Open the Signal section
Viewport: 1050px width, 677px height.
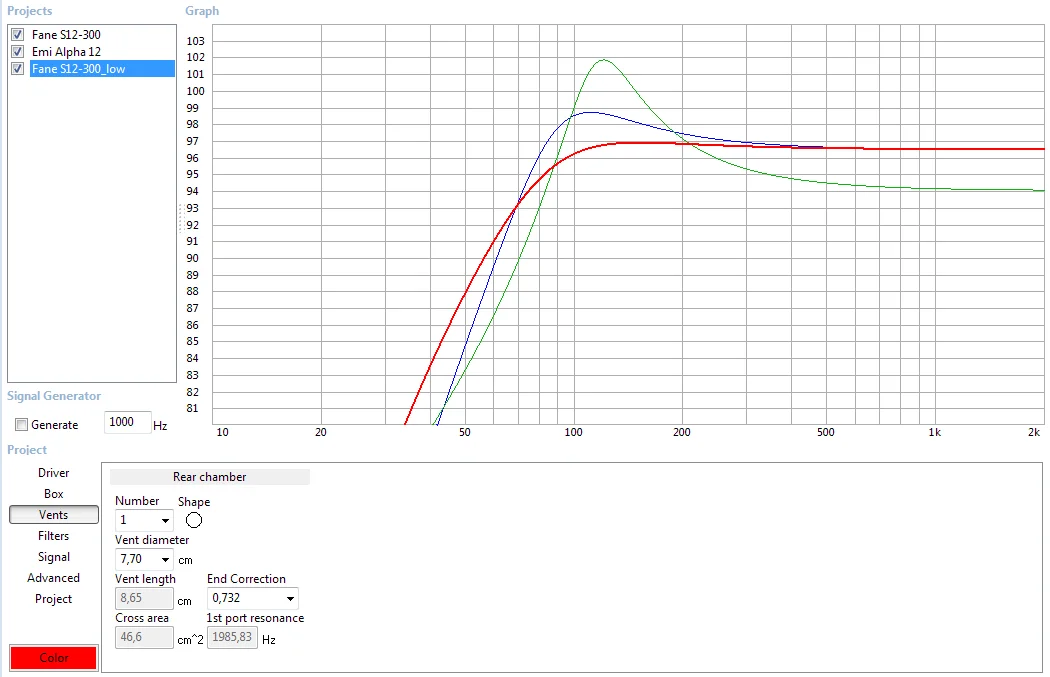click(54, 557)
